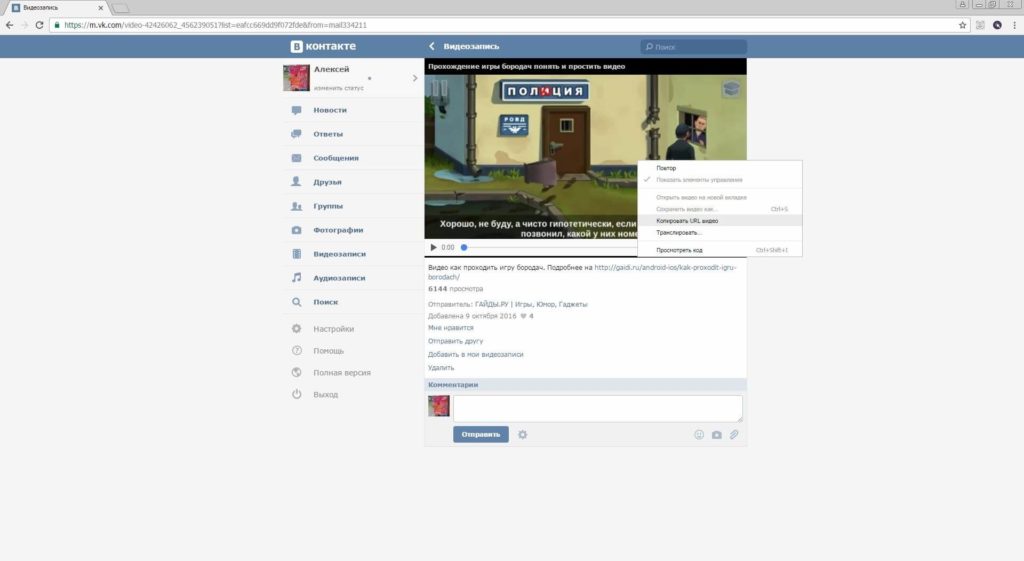This screenshot has height=561, width=1024.
Task: Focus the Поиск search field in header
Action: 694,46
